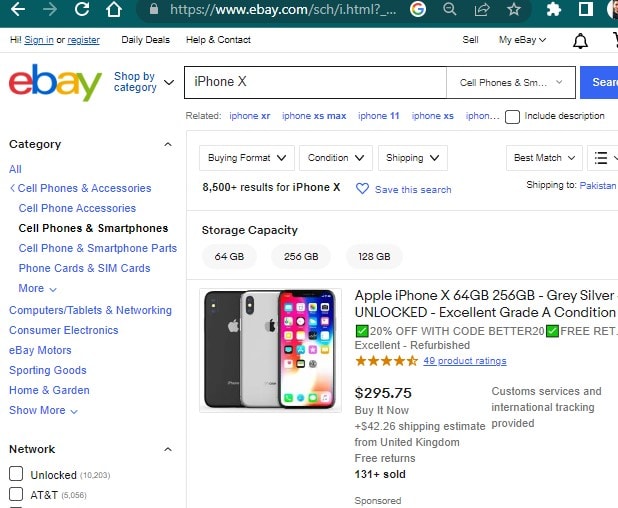Screen dimensions: 618x508
Task: Select the 64 GB storage capacity filter
Action: click(x=229, y=257)
